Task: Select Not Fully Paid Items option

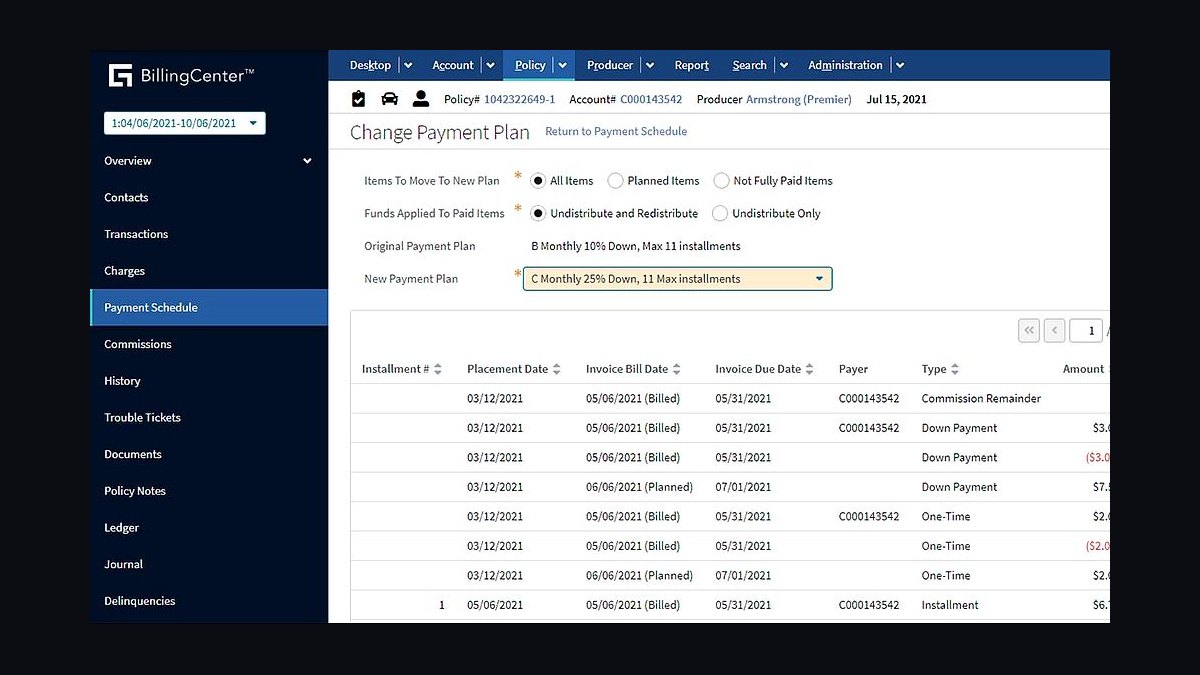Action: [721, 181]
